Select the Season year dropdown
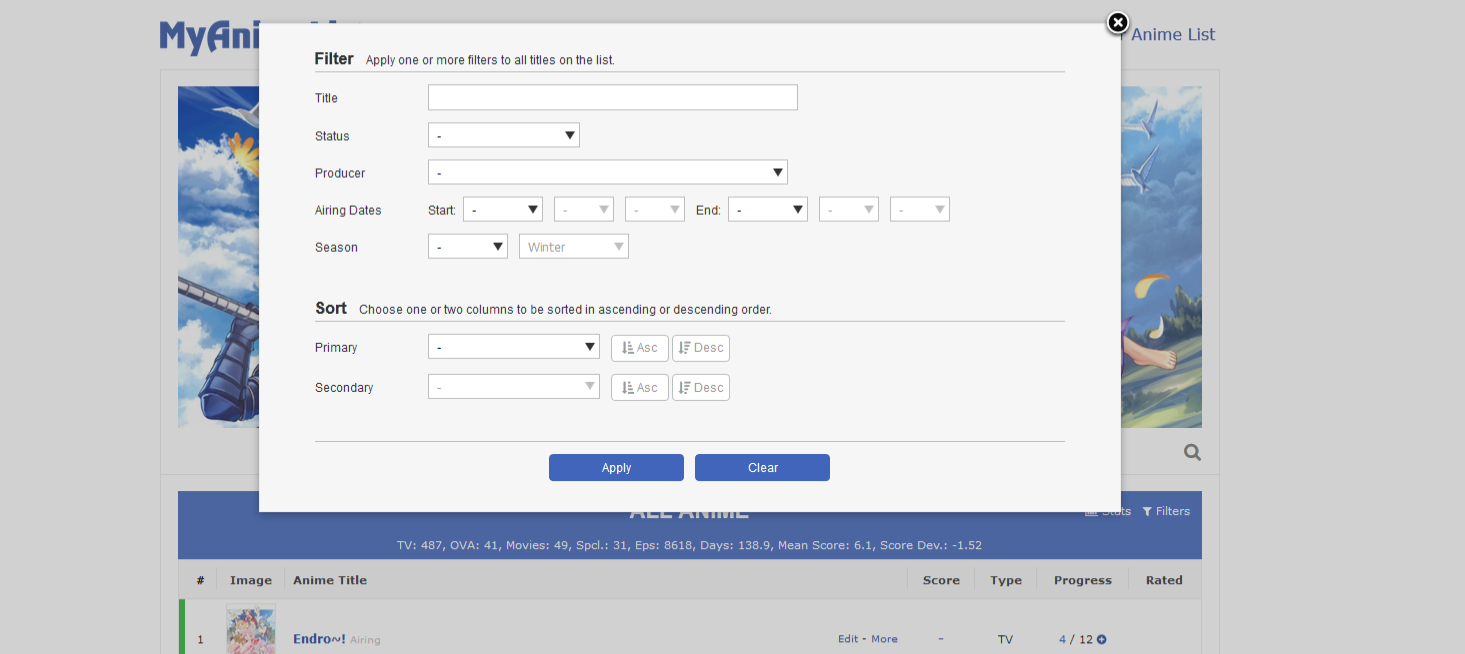The image size is (1465, 654). click(x=467, y=247)
